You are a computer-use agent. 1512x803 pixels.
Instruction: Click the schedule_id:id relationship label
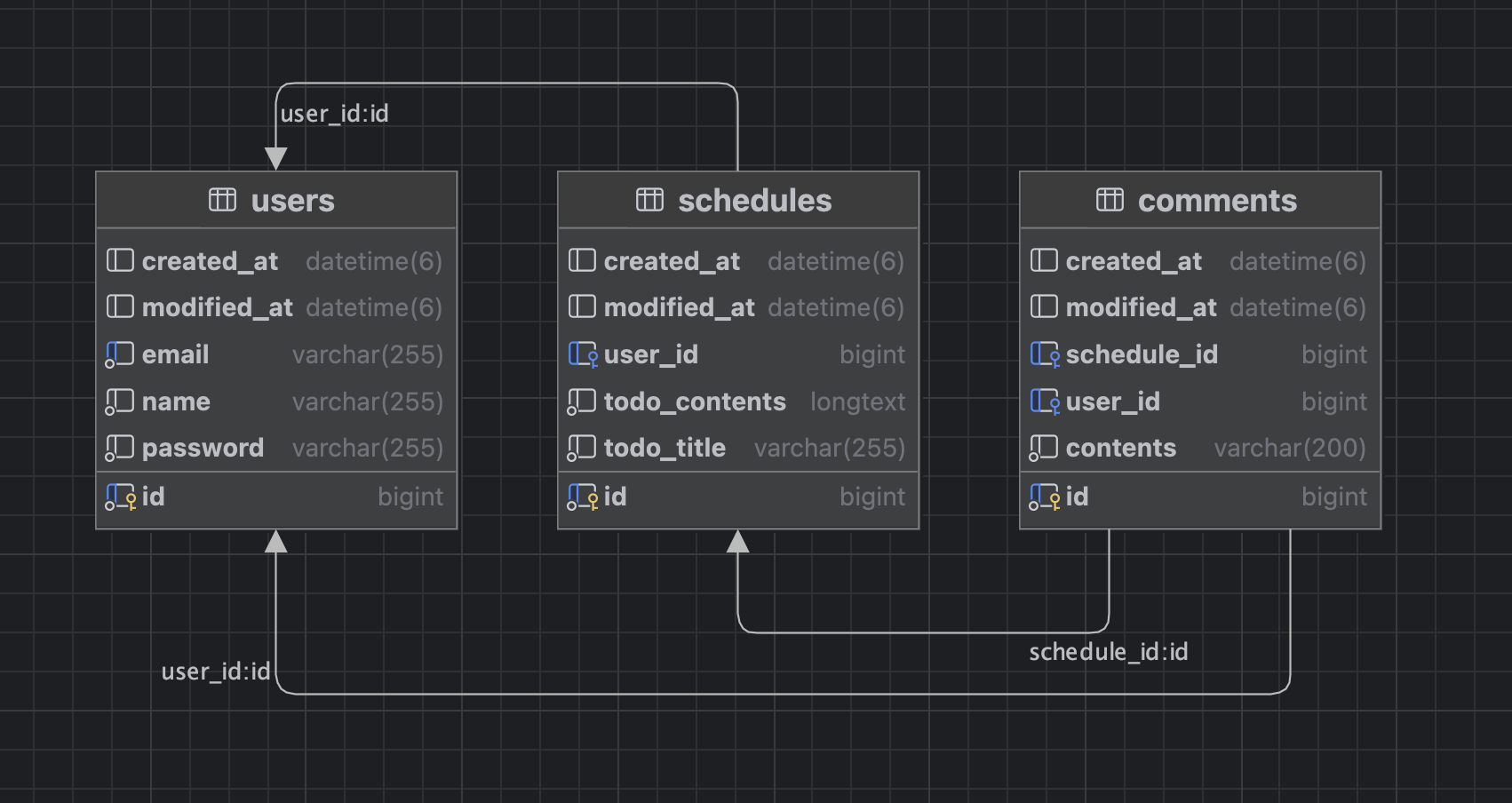point(1109,652)
